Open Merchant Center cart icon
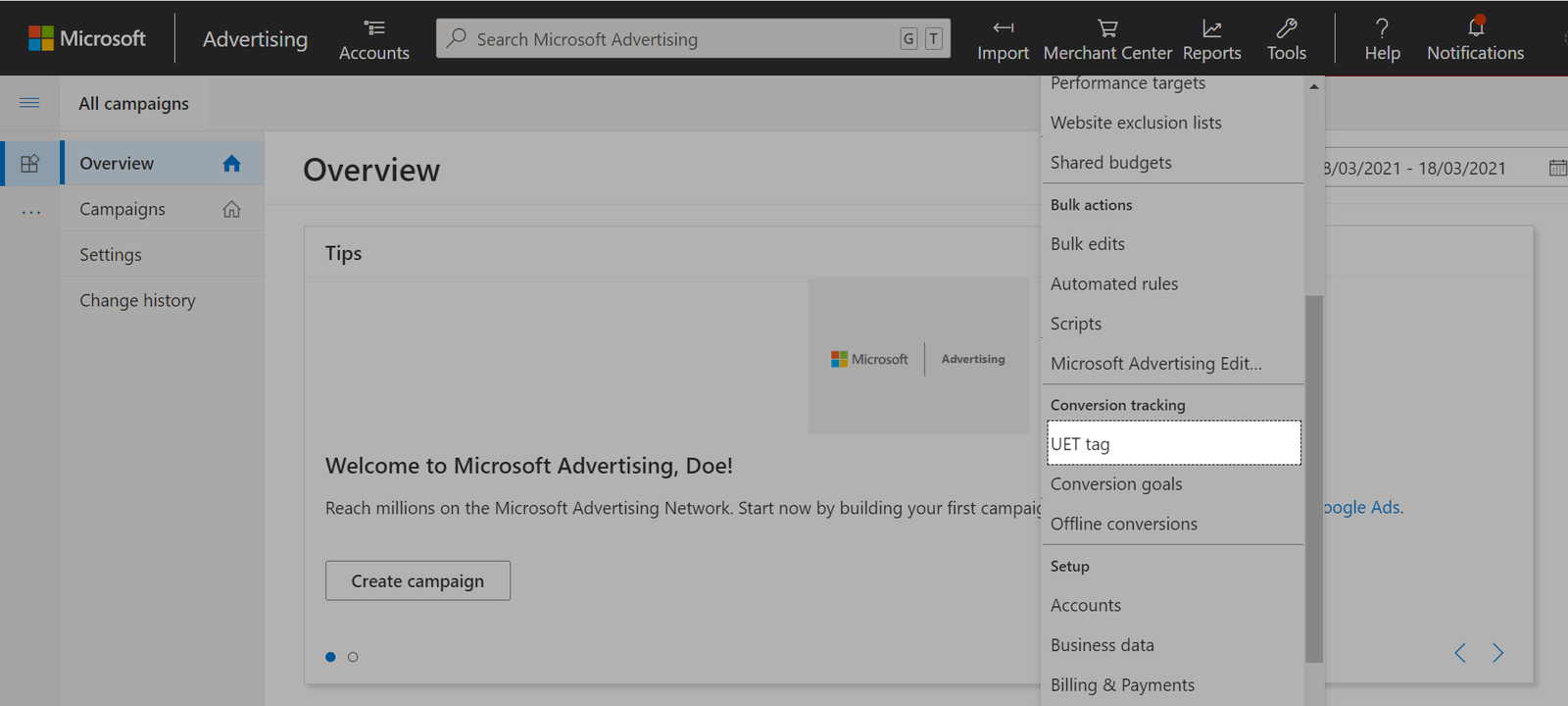Screen dimensions: 1568x706 [1107, 28]
